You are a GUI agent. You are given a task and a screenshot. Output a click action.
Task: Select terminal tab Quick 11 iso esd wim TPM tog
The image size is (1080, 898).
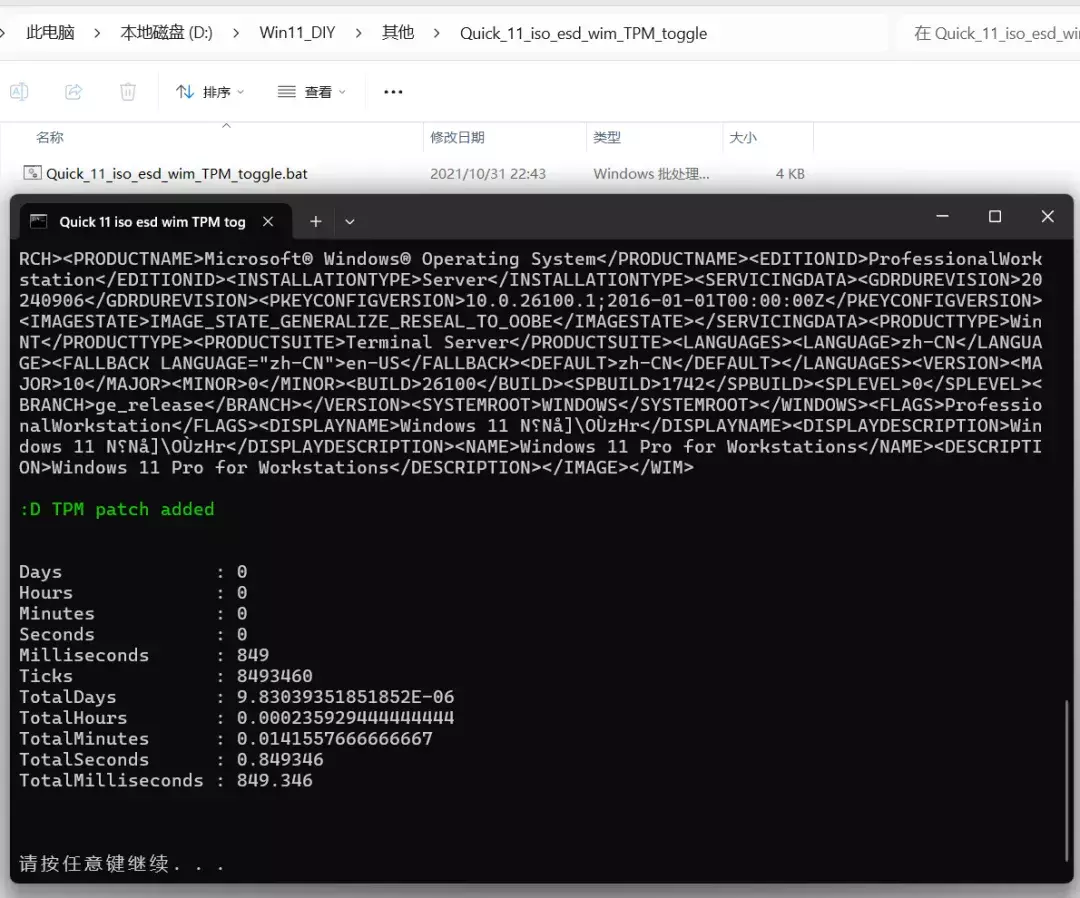coord(152,222)
